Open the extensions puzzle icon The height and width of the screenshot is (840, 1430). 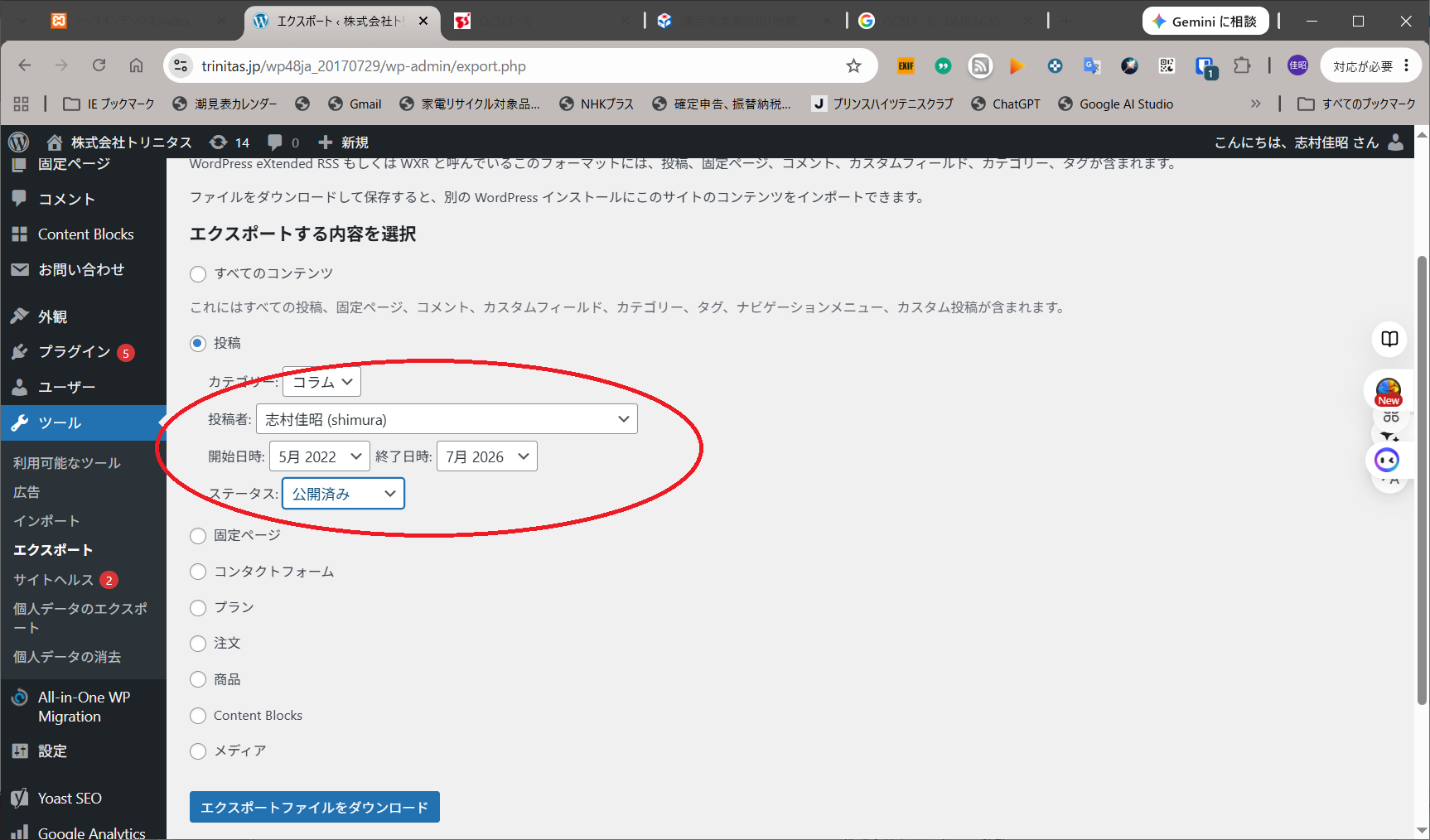1242,65
